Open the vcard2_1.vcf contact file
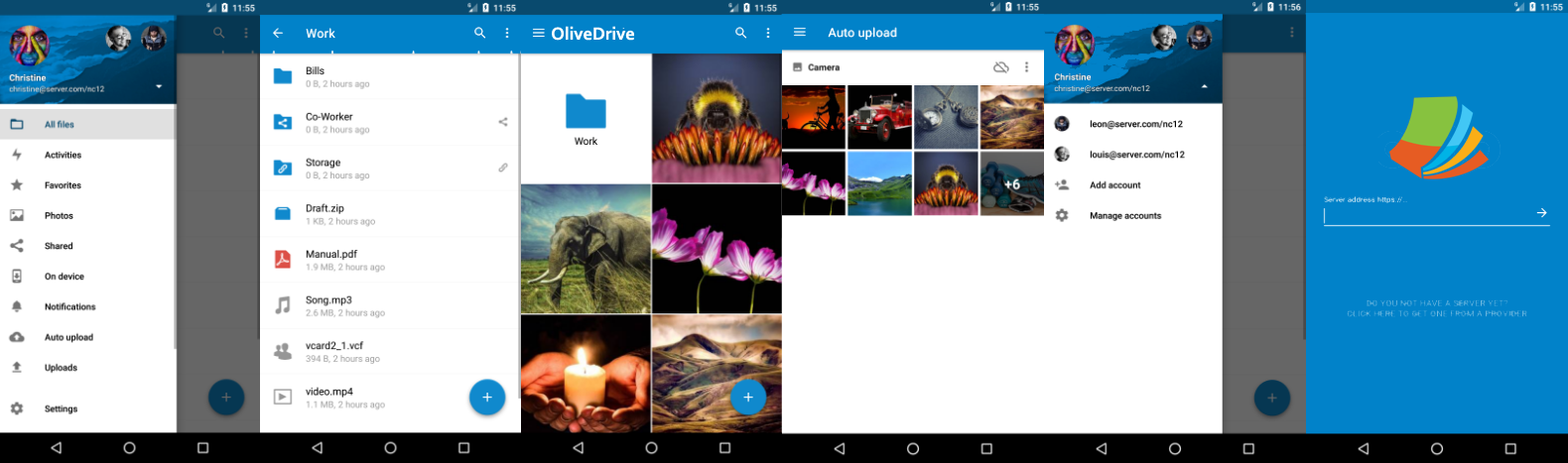Screen dimensions: 1568x463 390,351
